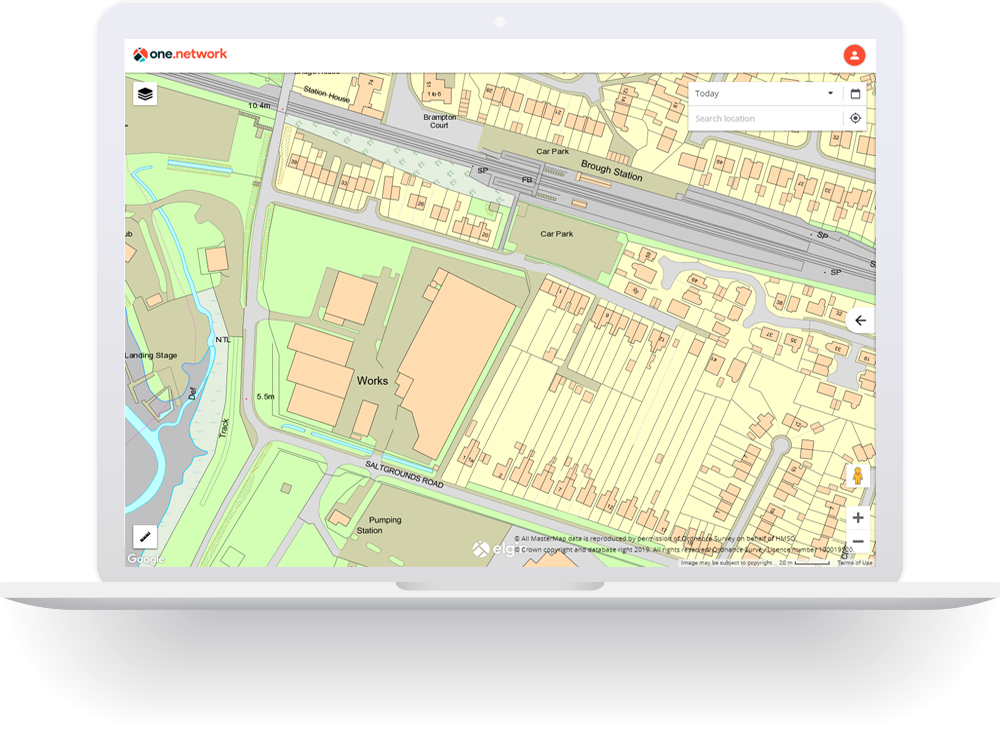This screenshot has height=730, width=1000.
Task: Focus the Search location field
Action: click(765, 118)
